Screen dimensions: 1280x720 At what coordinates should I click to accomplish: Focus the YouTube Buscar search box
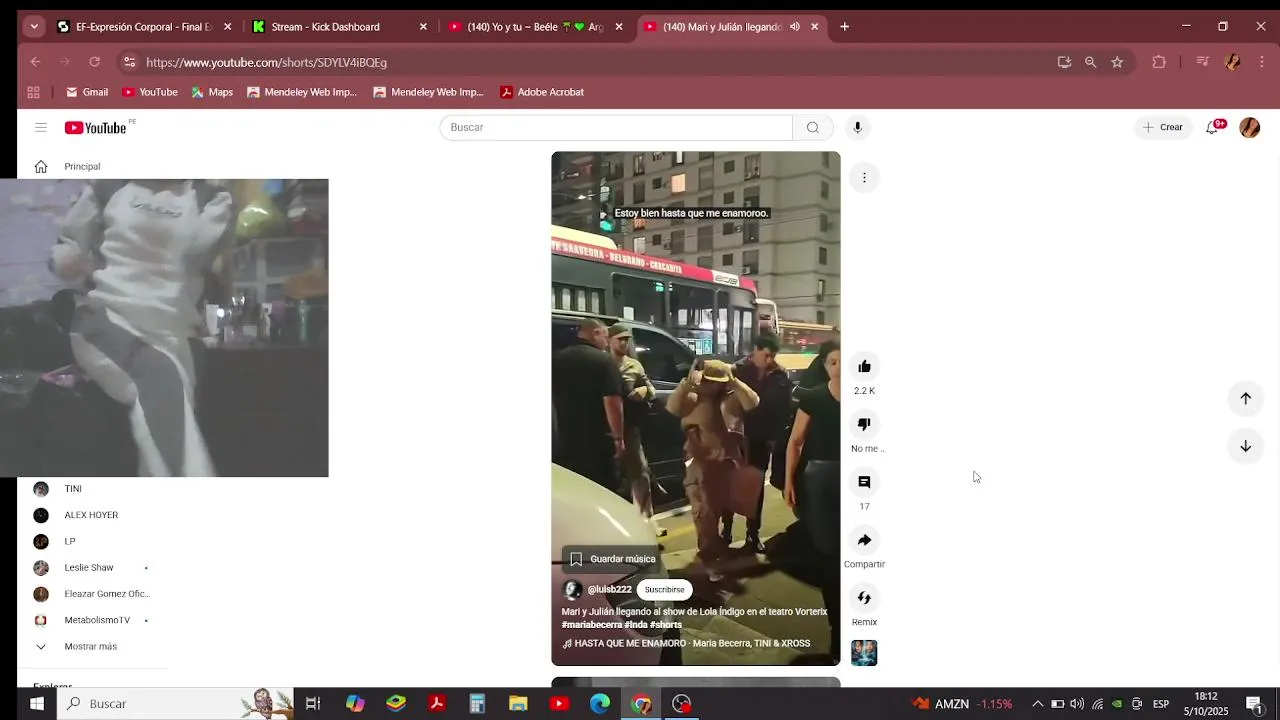[616, 127]
